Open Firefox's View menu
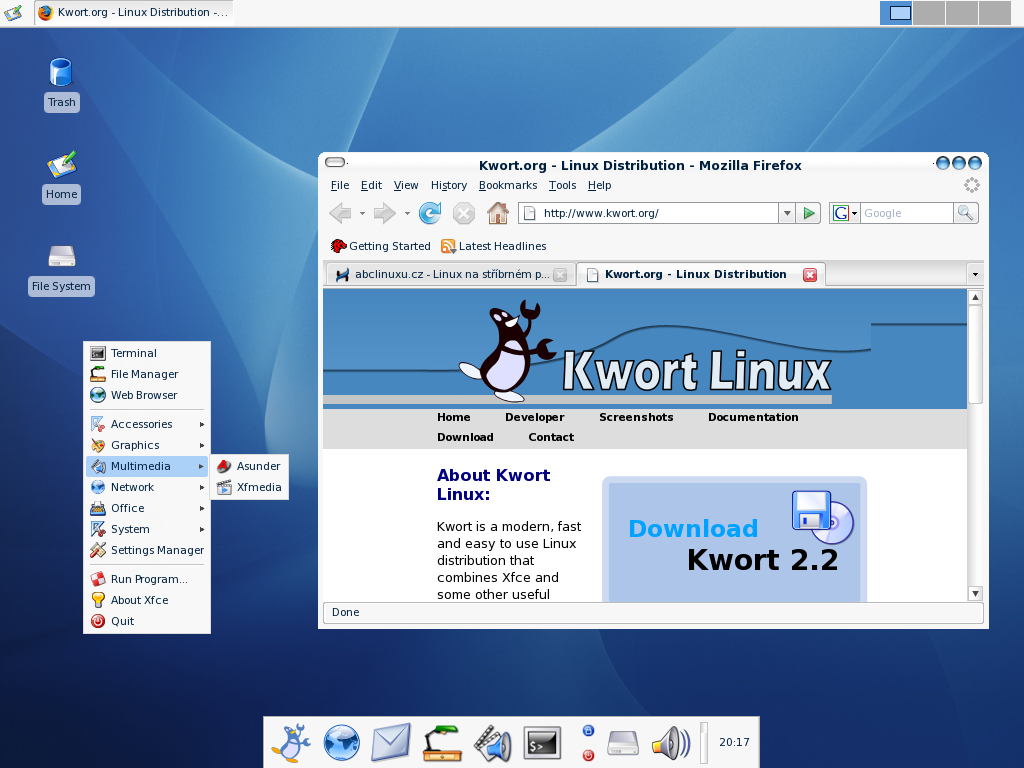Viewport: 1024px width, 768px height. pyautogui.click(x=406, y=185)
